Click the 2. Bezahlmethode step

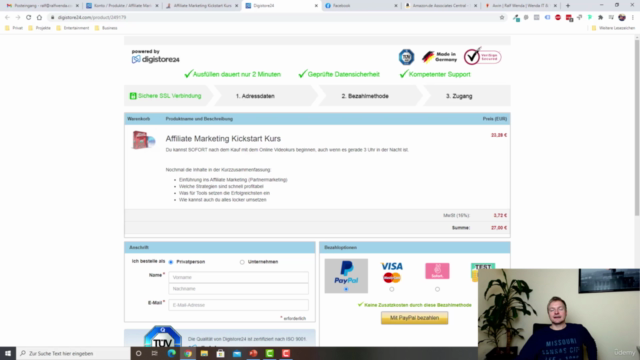pos(365,96)
